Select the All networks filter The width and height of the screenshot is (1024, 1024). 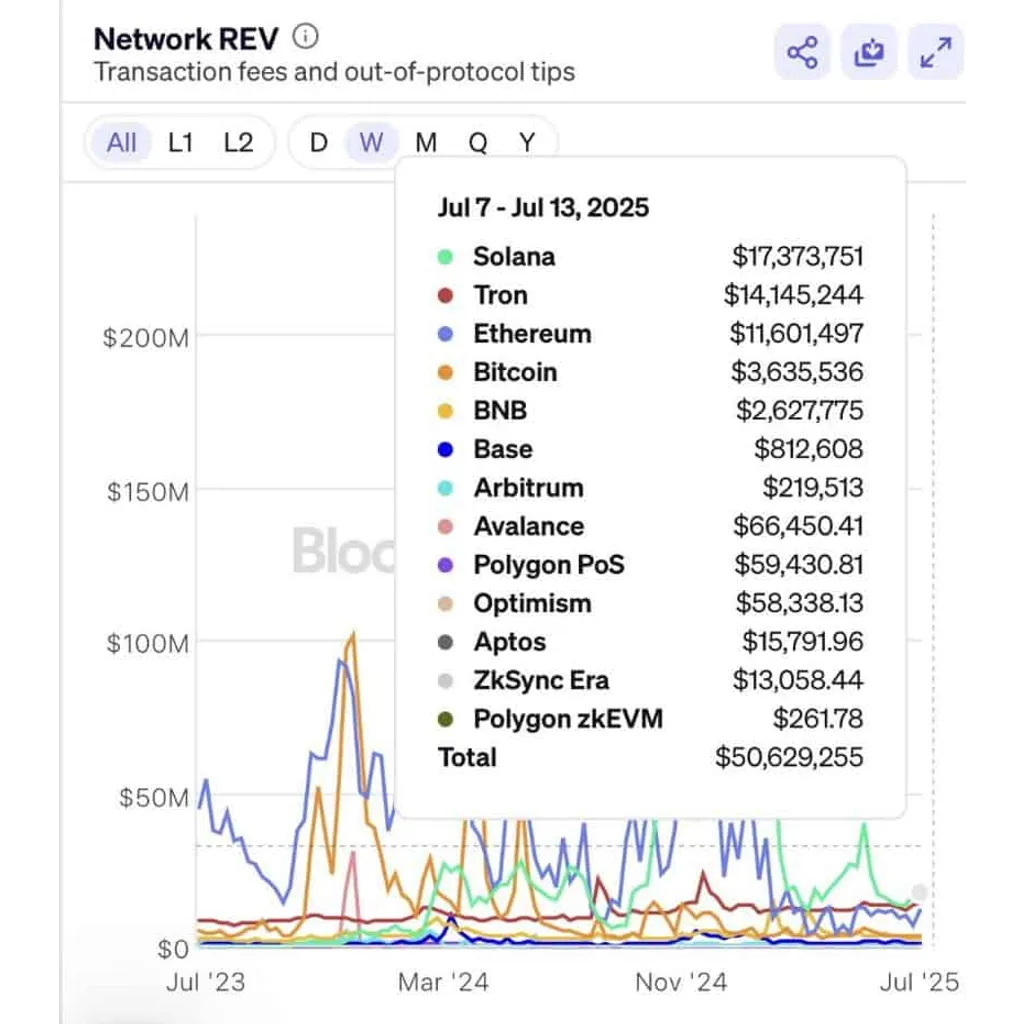(121, 142)
